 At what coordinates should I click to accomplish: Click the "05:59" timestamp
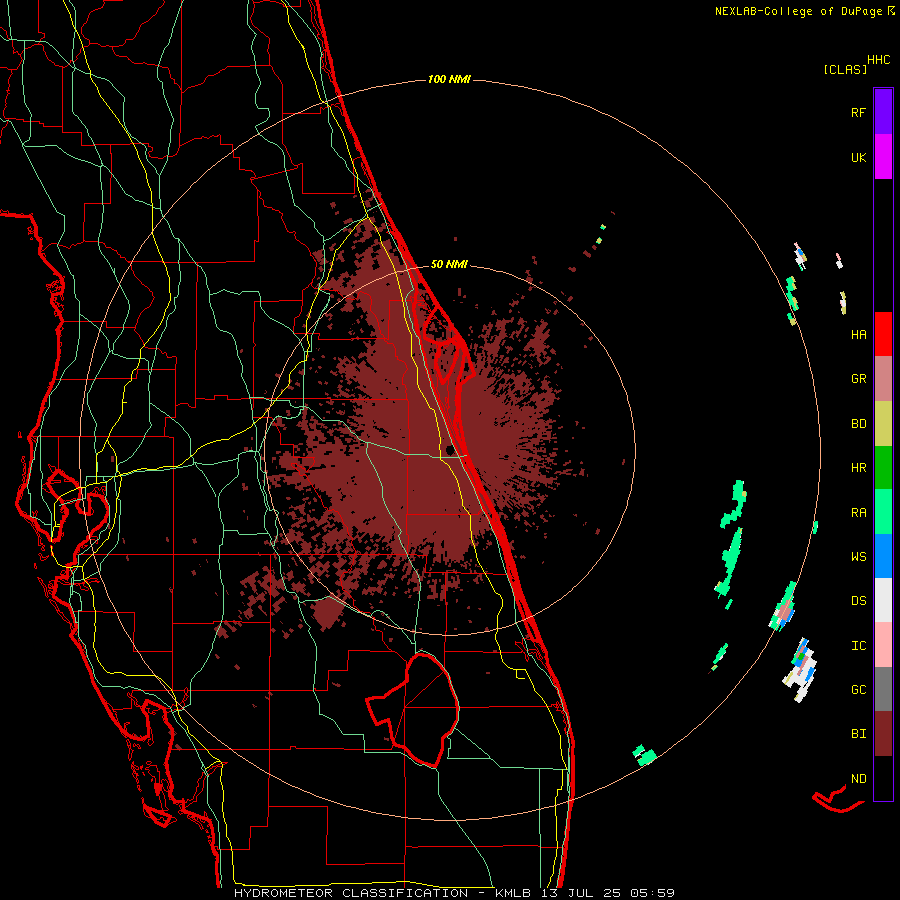point(652,893)
